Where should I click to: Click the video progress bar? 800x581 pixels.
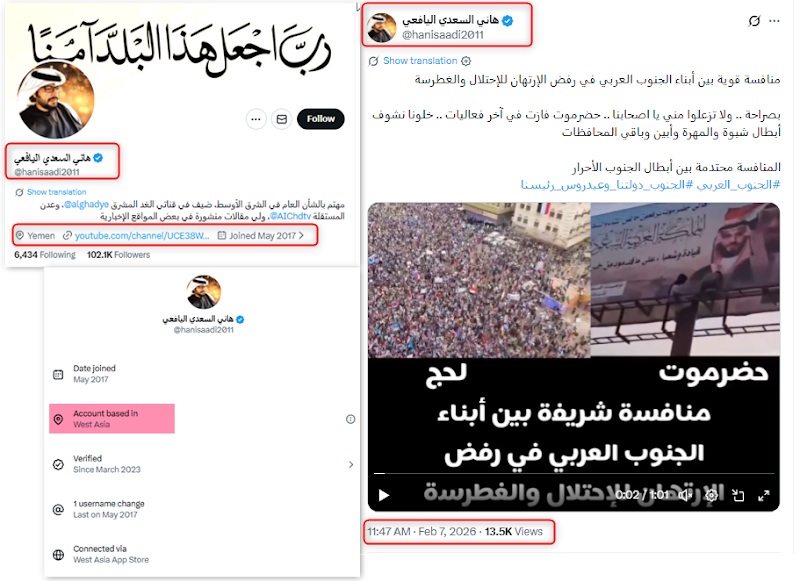(574, 474)
